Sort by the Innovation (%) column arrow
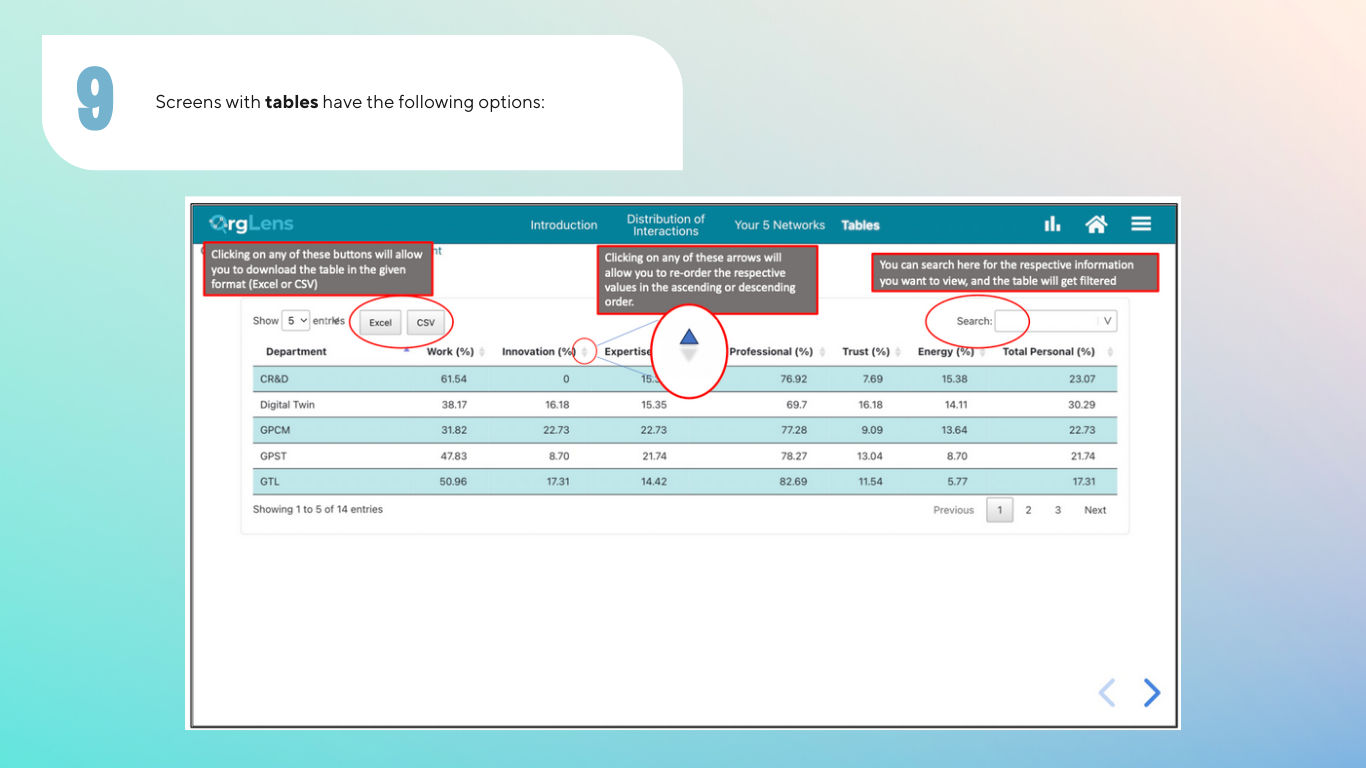Viewport: 1366px width, 768px height. (x=585, y=352)
